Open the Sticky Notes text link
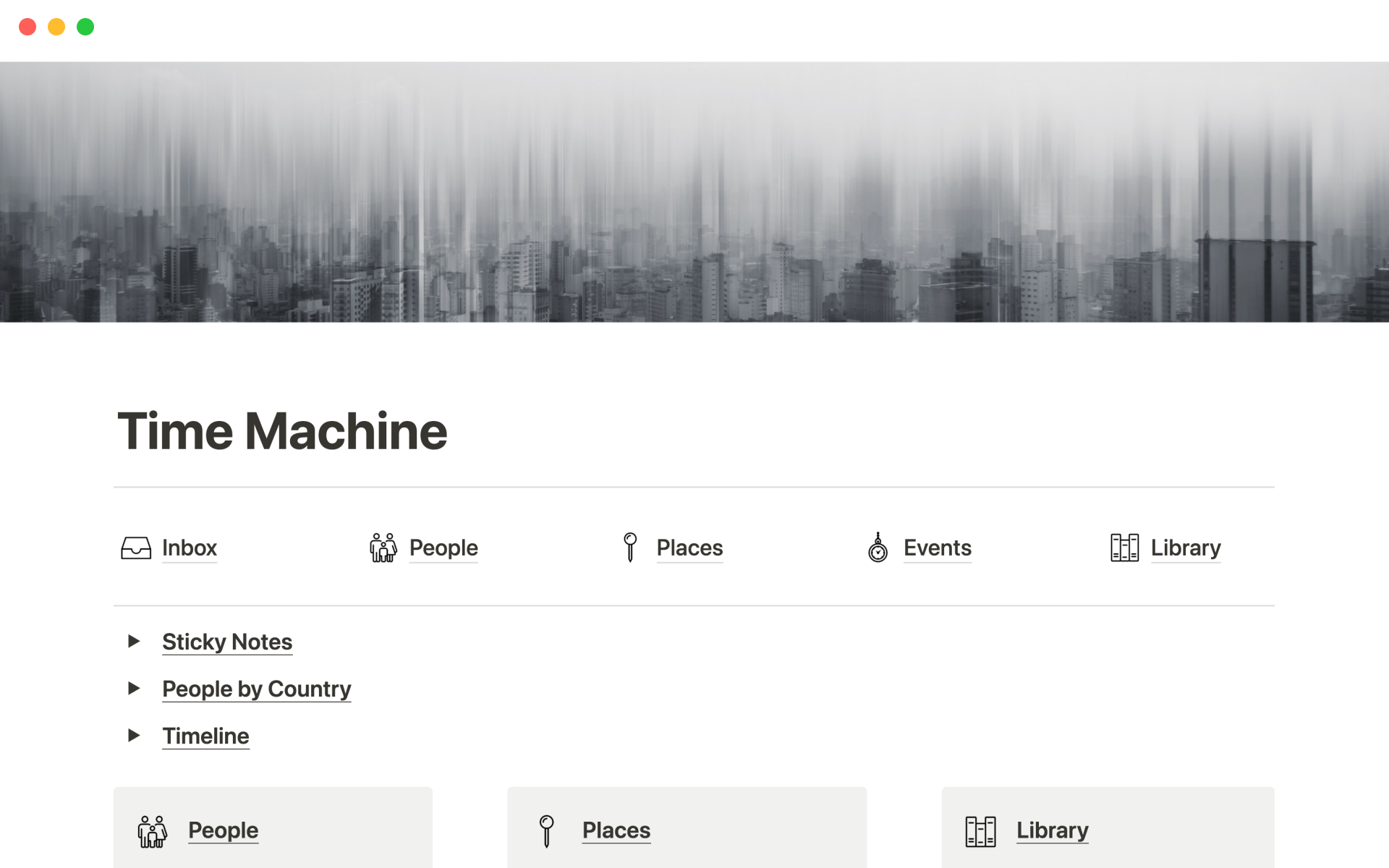This screenshot has width=1389, height=868. point(227,642)
